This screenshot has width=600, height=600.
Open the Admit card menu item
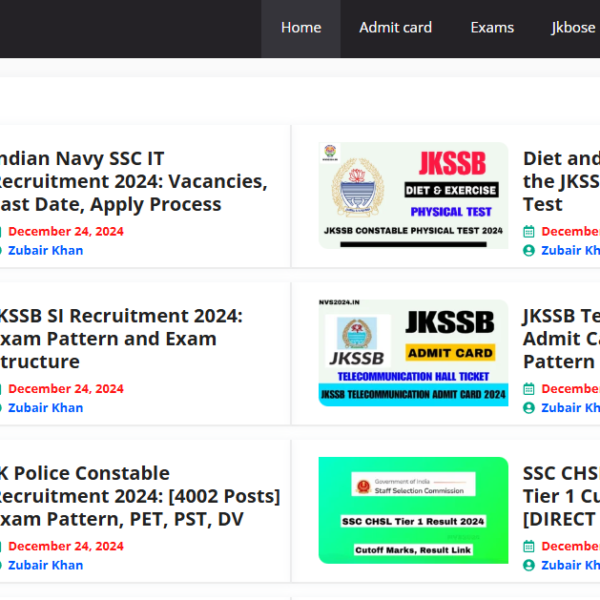click(x=395, y=28)
